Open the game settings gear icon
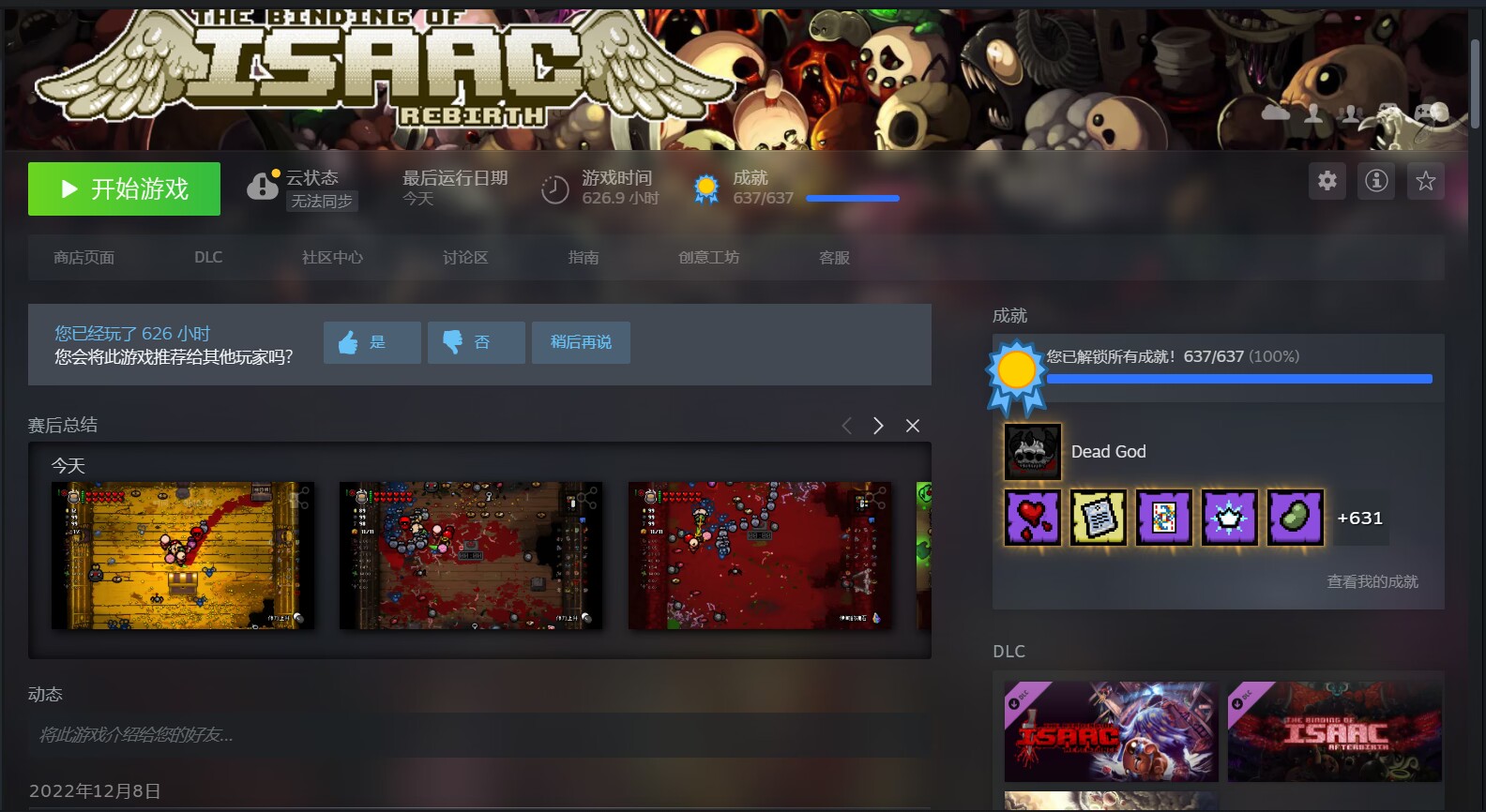This screenshot has height=812, width=1486. pyautogui.click(x=1327, y=181)
